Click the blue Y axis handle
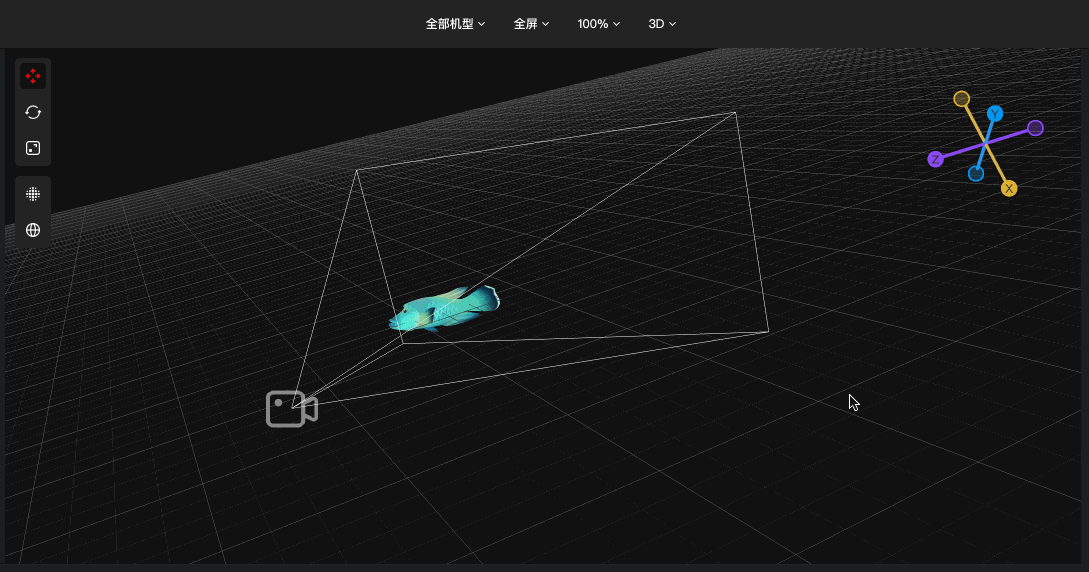Viewport: 1089px width, 572px height. (x=995, y=114)
